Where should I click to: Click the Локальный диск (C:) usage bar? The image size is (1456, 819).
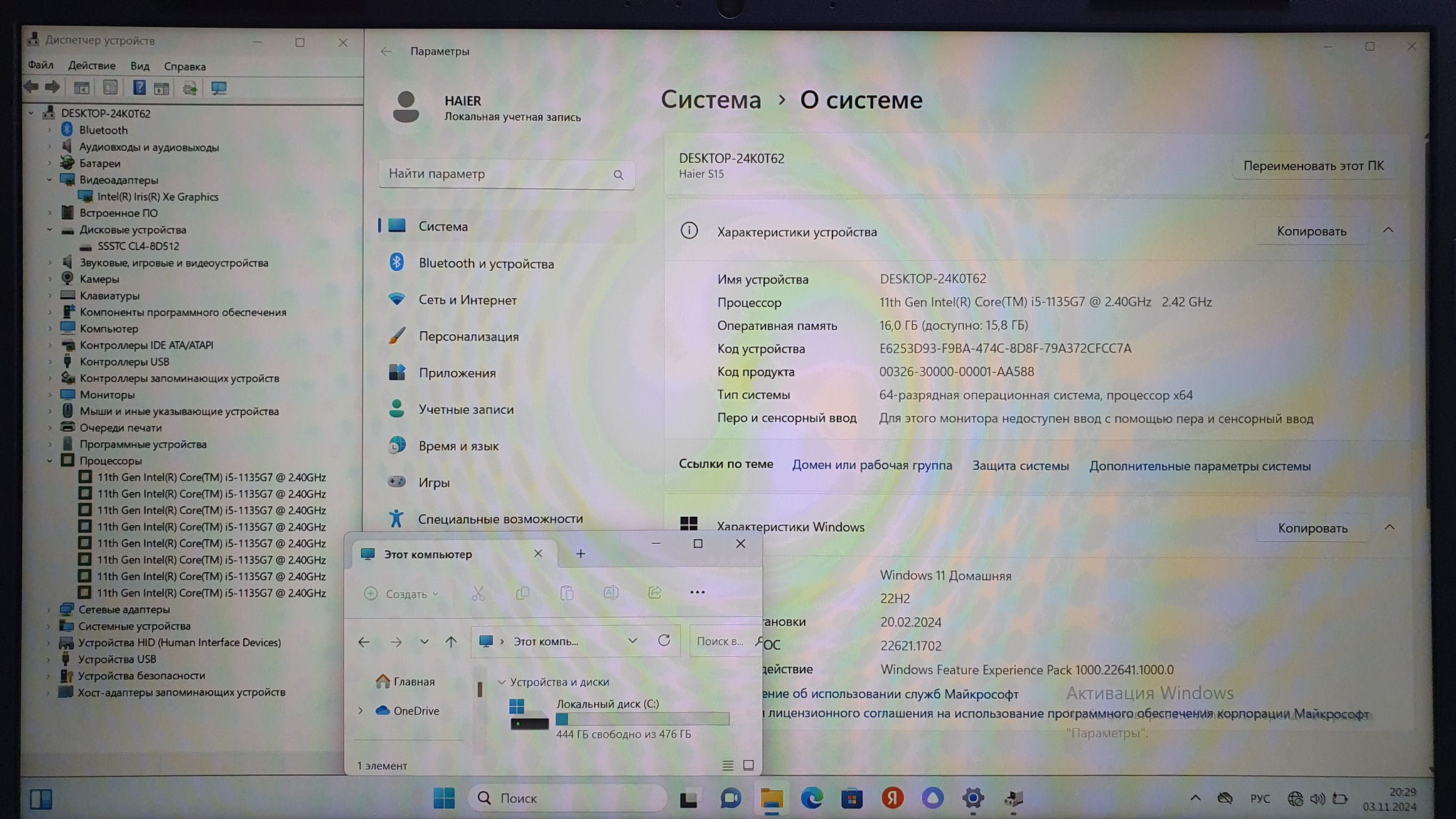coord(642,719)
